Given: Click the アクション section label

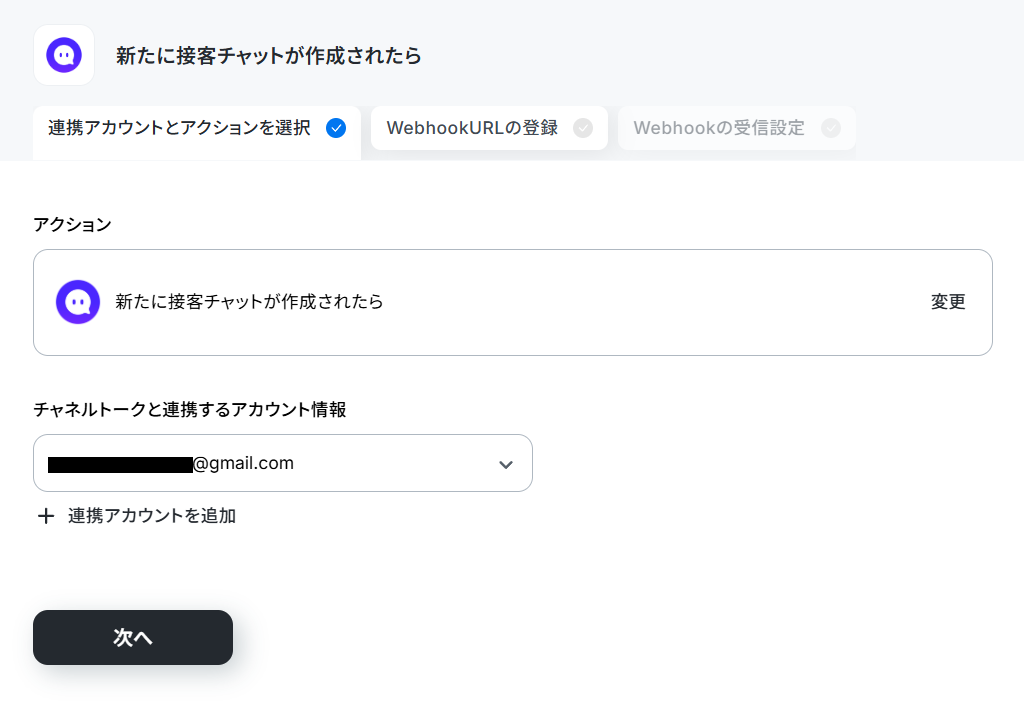Looking at the screenshot, I should click(x=72, y=225).
